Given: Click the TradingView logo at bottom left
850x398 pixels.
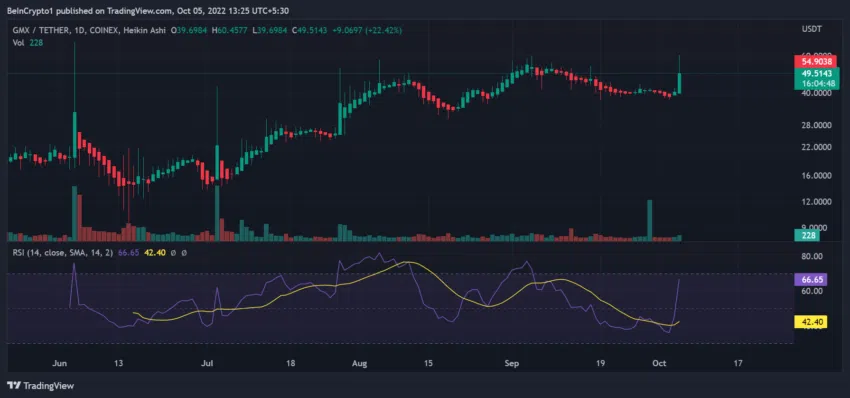Looking at the screenshot, I should coord(40,386).
